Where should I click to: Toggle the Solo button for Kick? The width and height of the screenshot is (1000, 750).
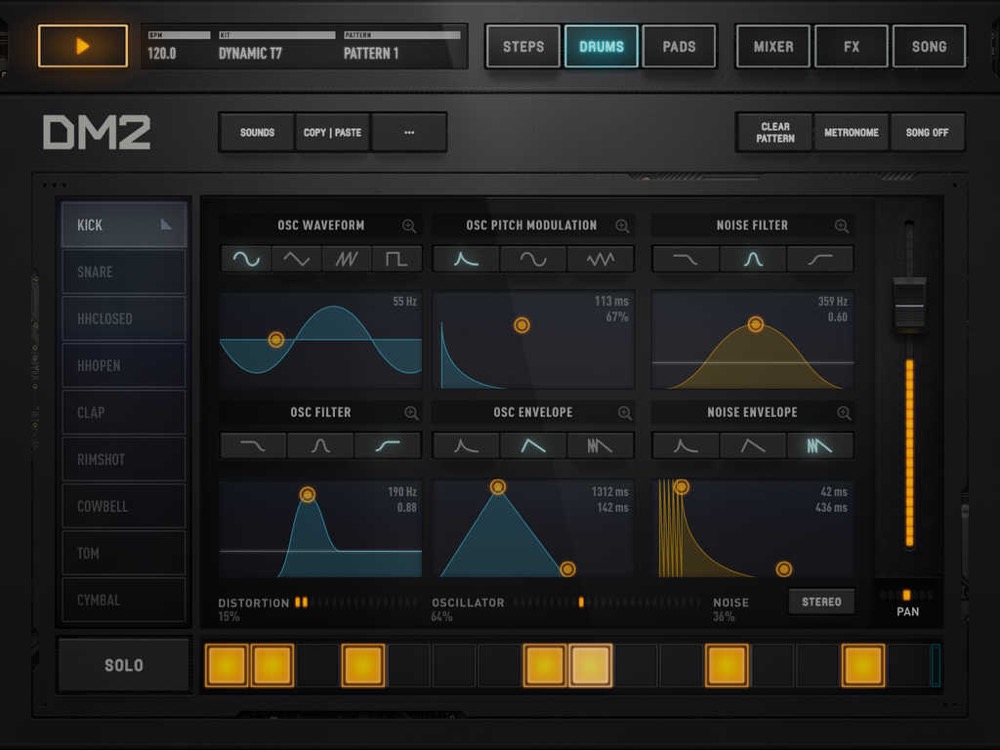(x=124, y=665)
